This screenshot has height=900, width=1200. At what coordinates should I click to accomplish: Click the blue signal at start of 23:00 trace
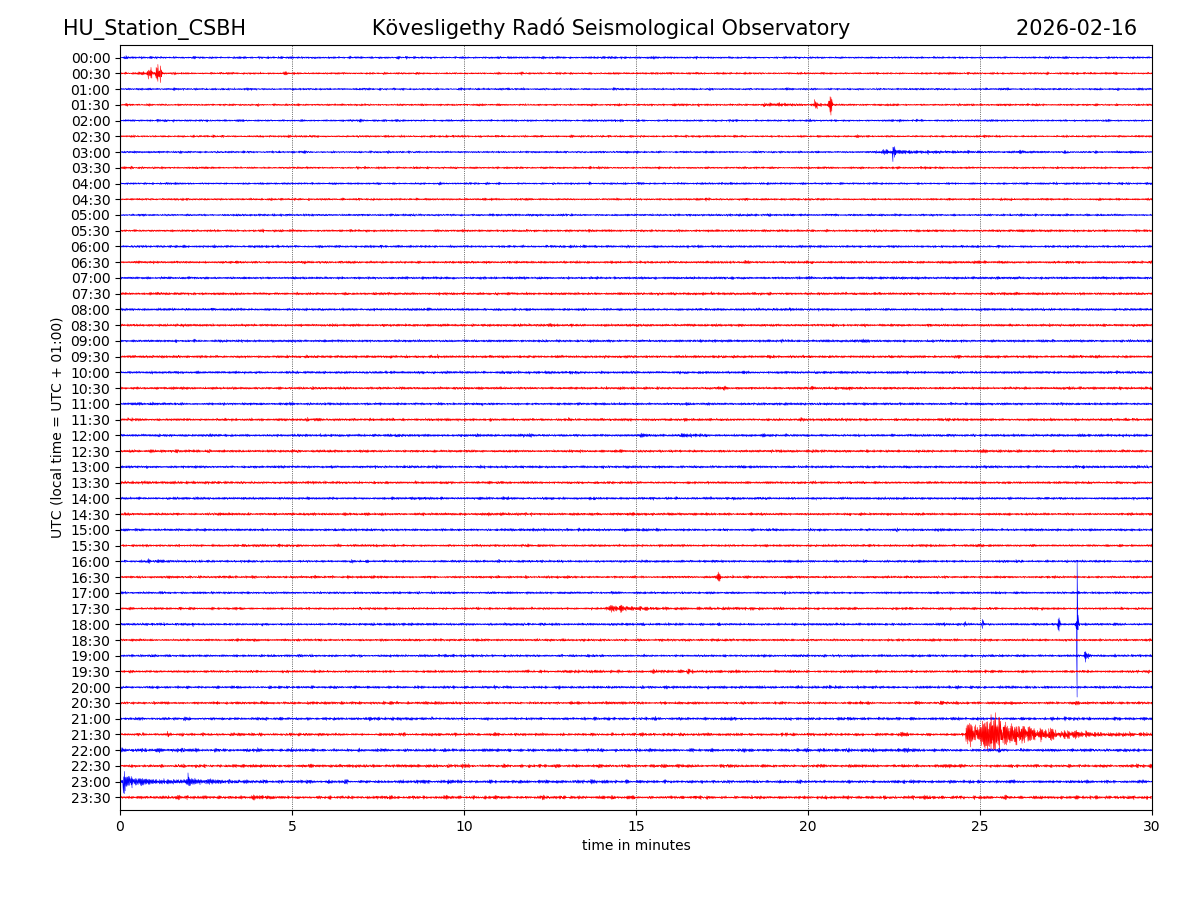(x=125, y=782)
